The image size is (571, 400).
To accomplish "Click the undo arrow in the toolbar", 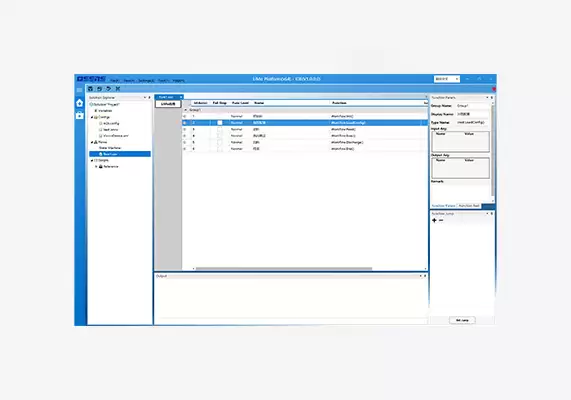I will point(99,89).
